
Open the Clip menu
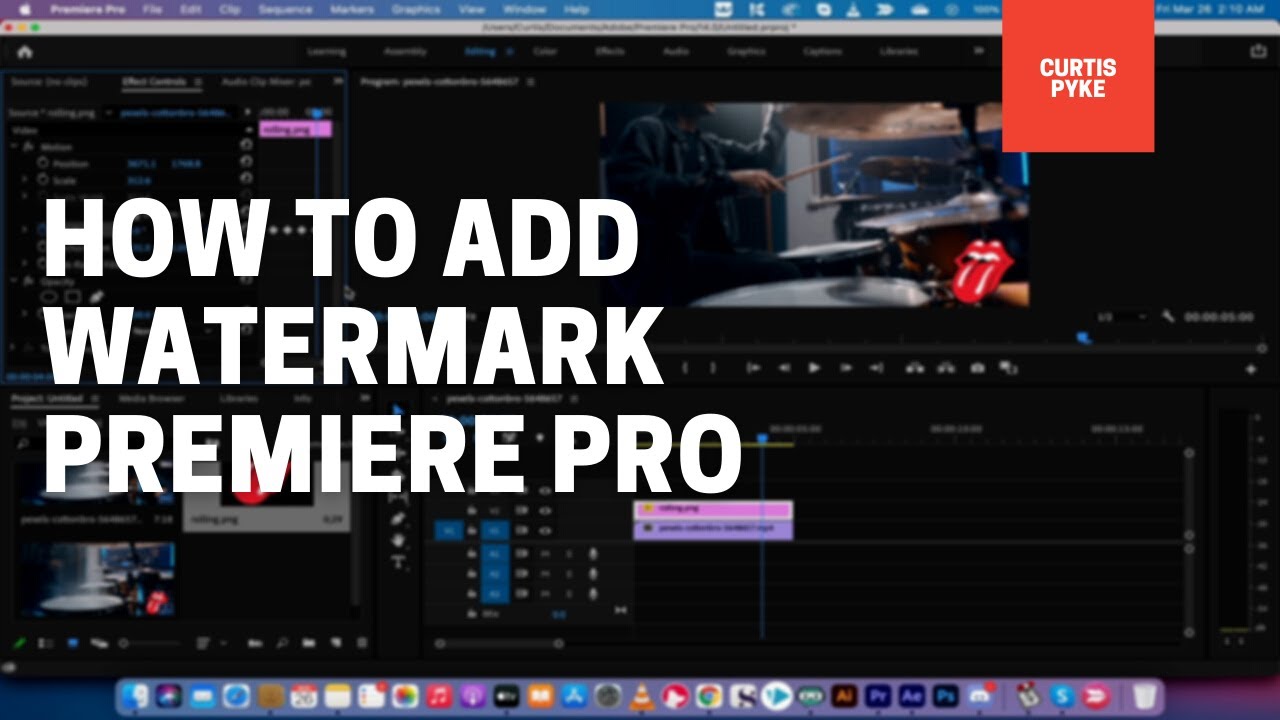(x=231, y=9)
